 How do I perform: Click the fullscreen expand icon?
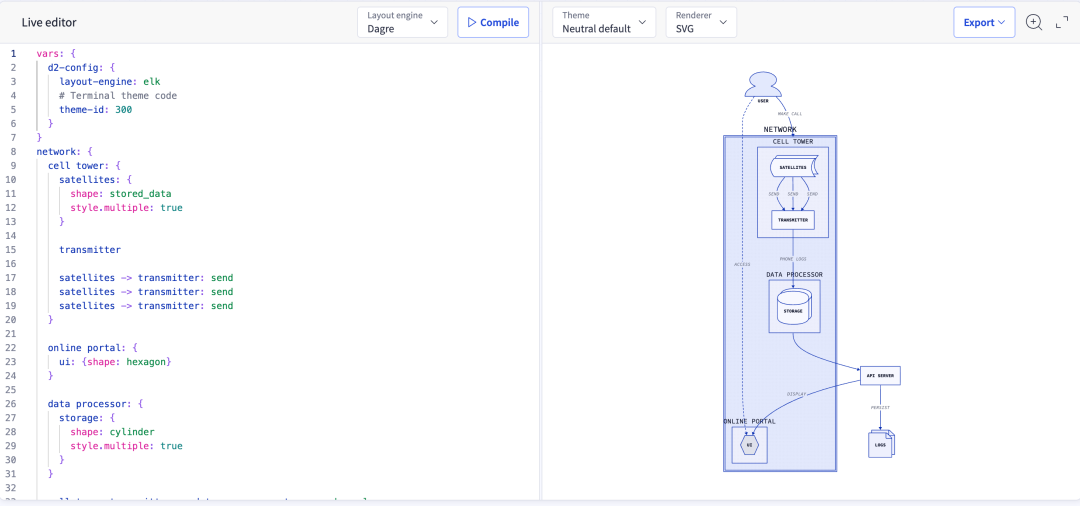point(1062,22)
